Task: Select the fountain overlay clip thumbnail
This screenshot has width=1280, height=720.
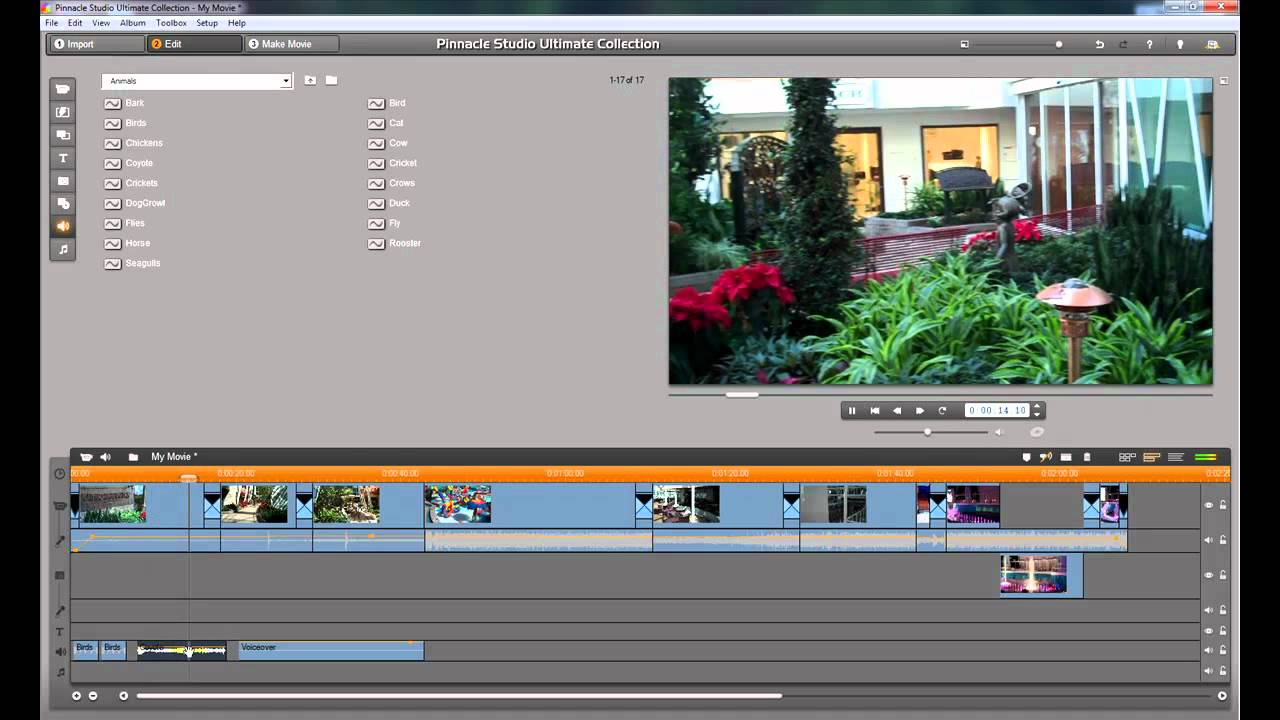Action: (1034, 575)
